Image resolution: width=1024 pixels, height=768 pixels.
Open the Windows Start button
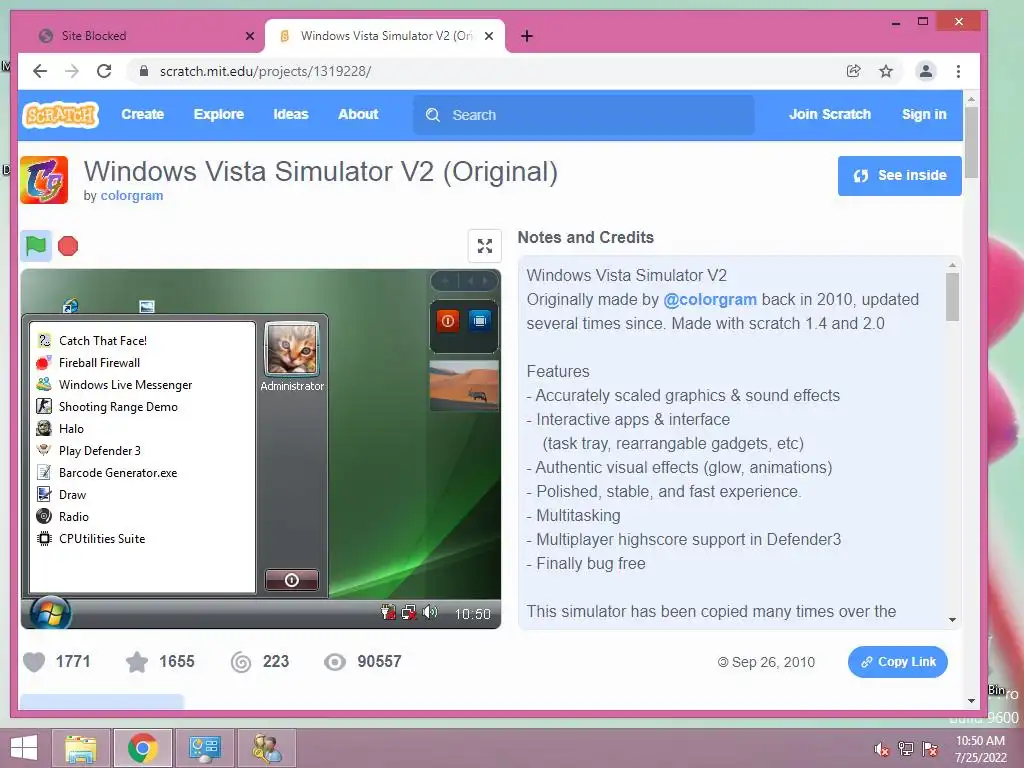[24, 748]
